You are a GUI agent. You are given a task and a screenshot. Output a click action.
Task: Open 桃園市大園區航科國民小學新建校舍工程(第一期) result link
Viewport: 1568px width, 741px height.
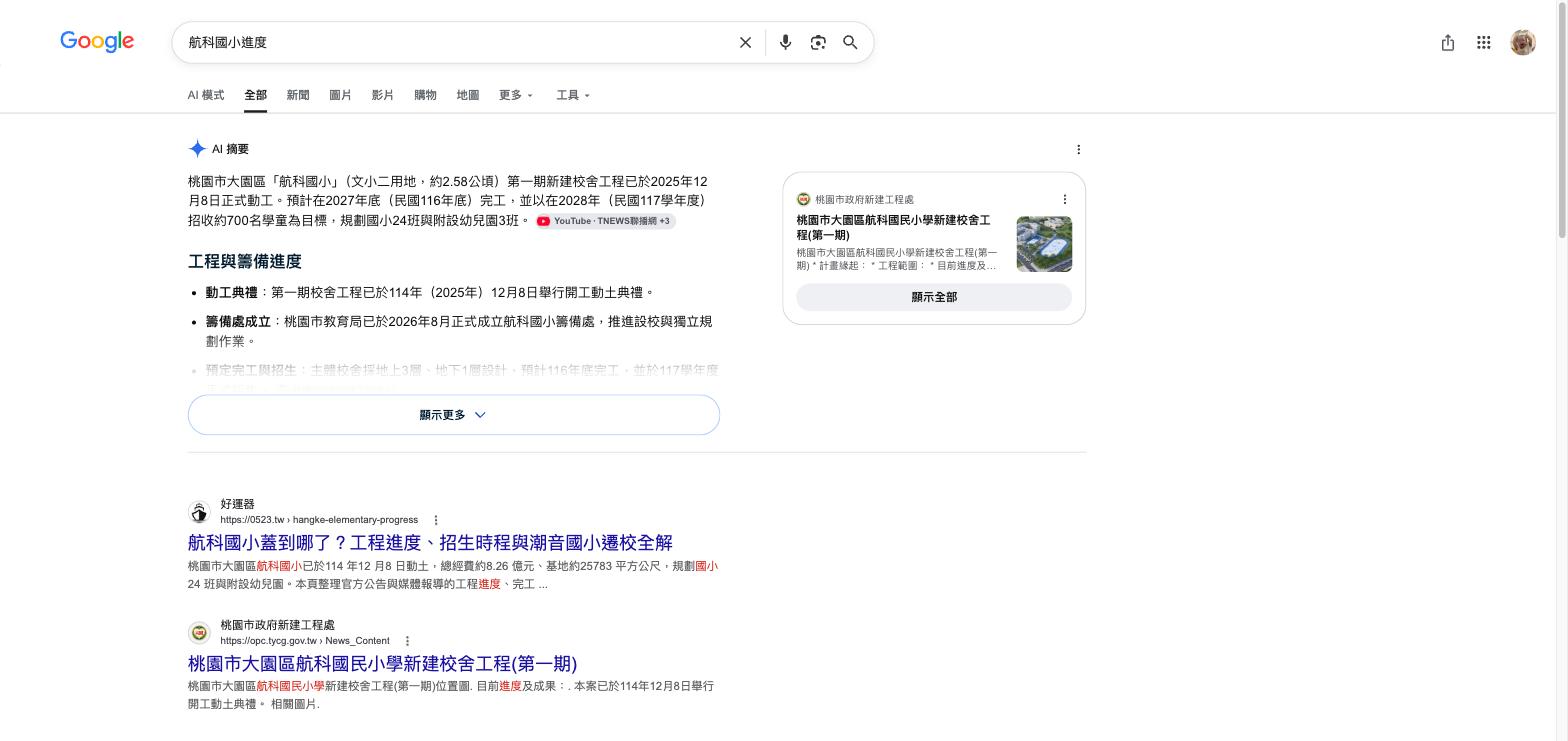(x=382, y=663)
